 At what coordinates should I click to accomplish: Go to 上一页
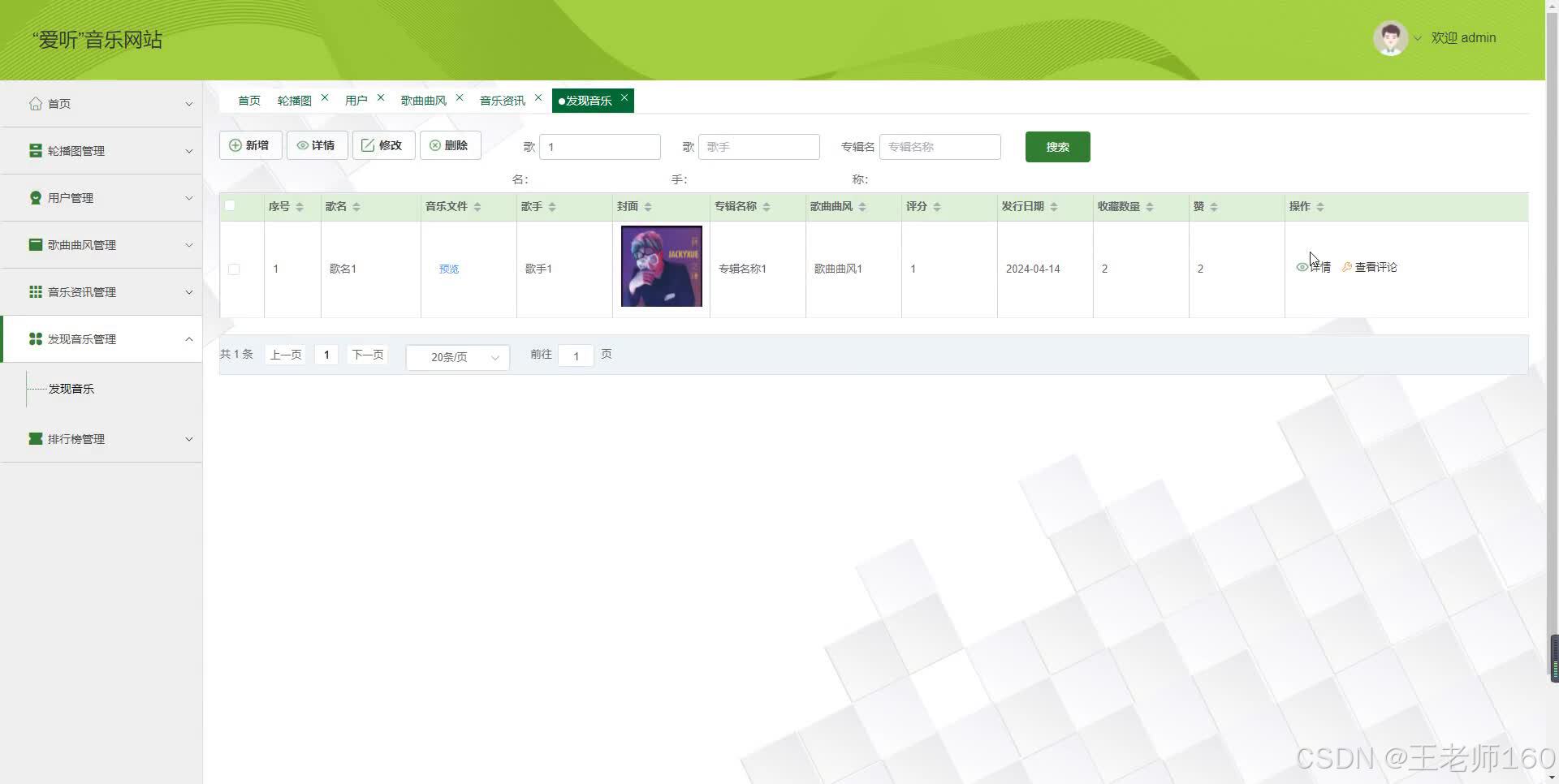tap(286, 355)
